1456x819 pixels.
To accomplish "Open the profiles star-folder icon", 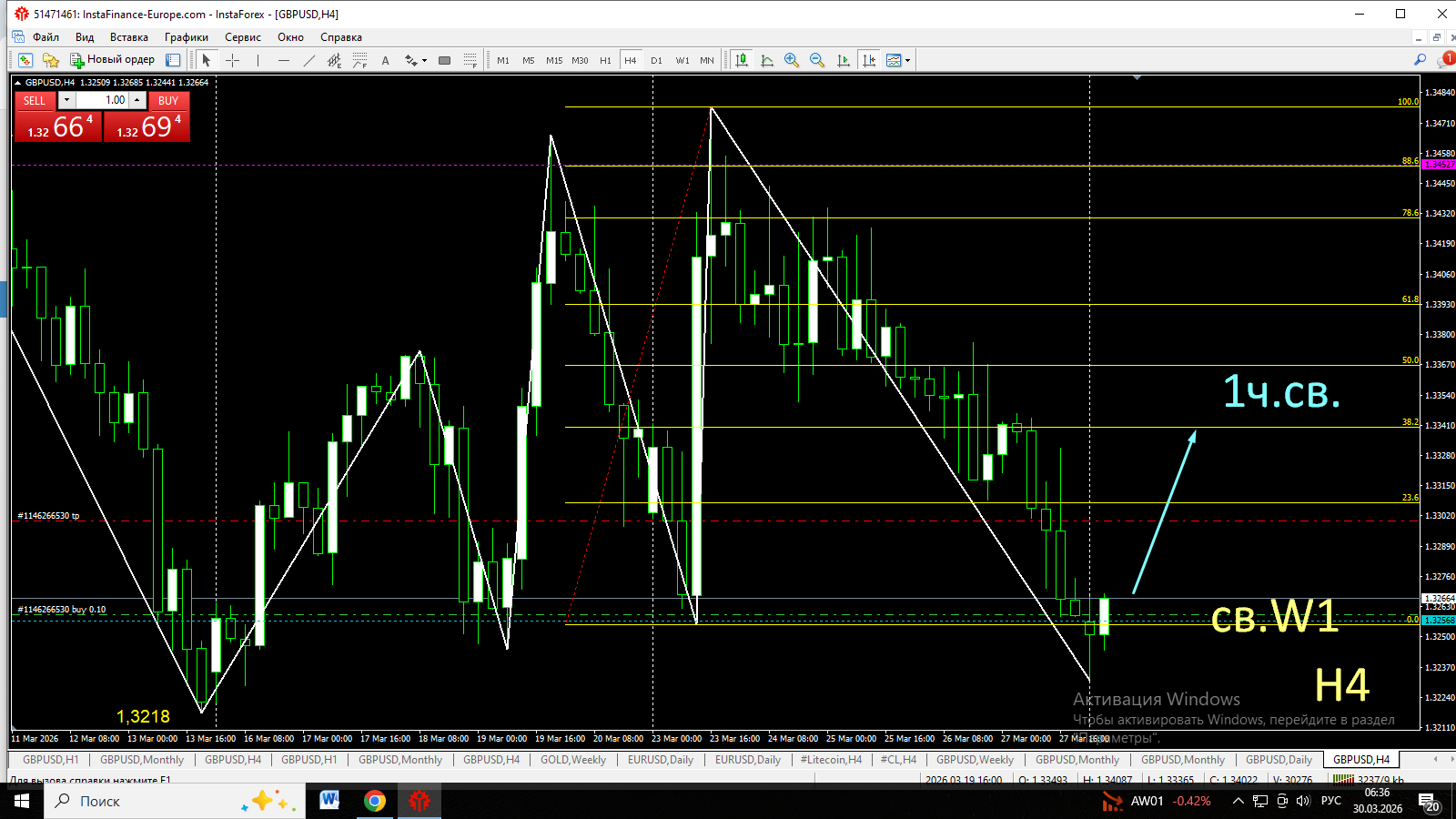I will pyautogui.click(x=51, y=60).
